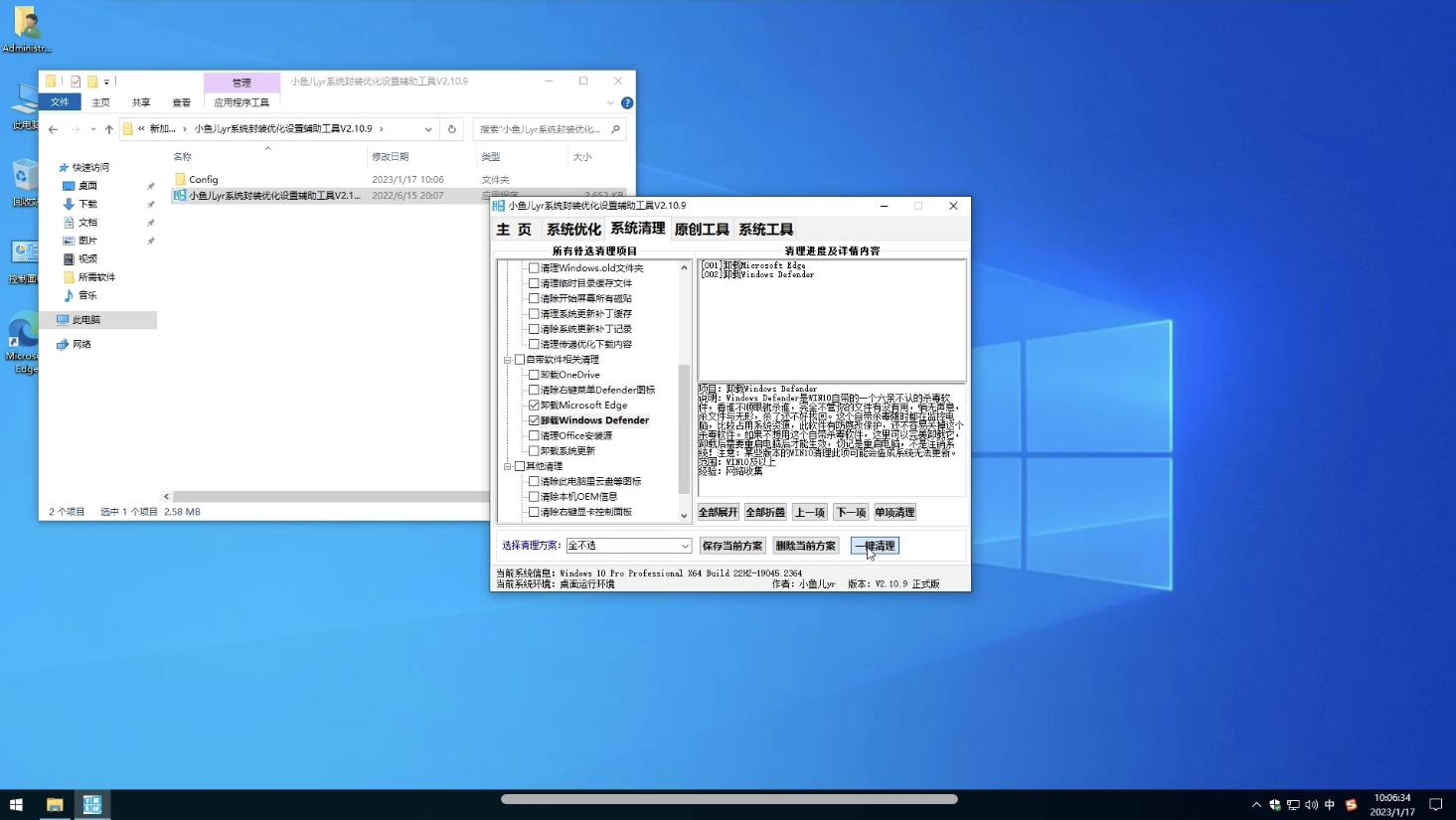
Task: Click the New folder quick access icon
Action: point(91,82)
